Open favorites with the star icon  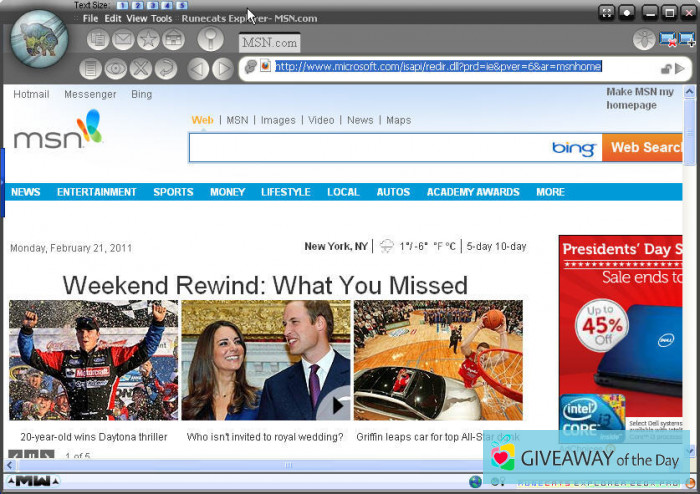pos(148,40)
